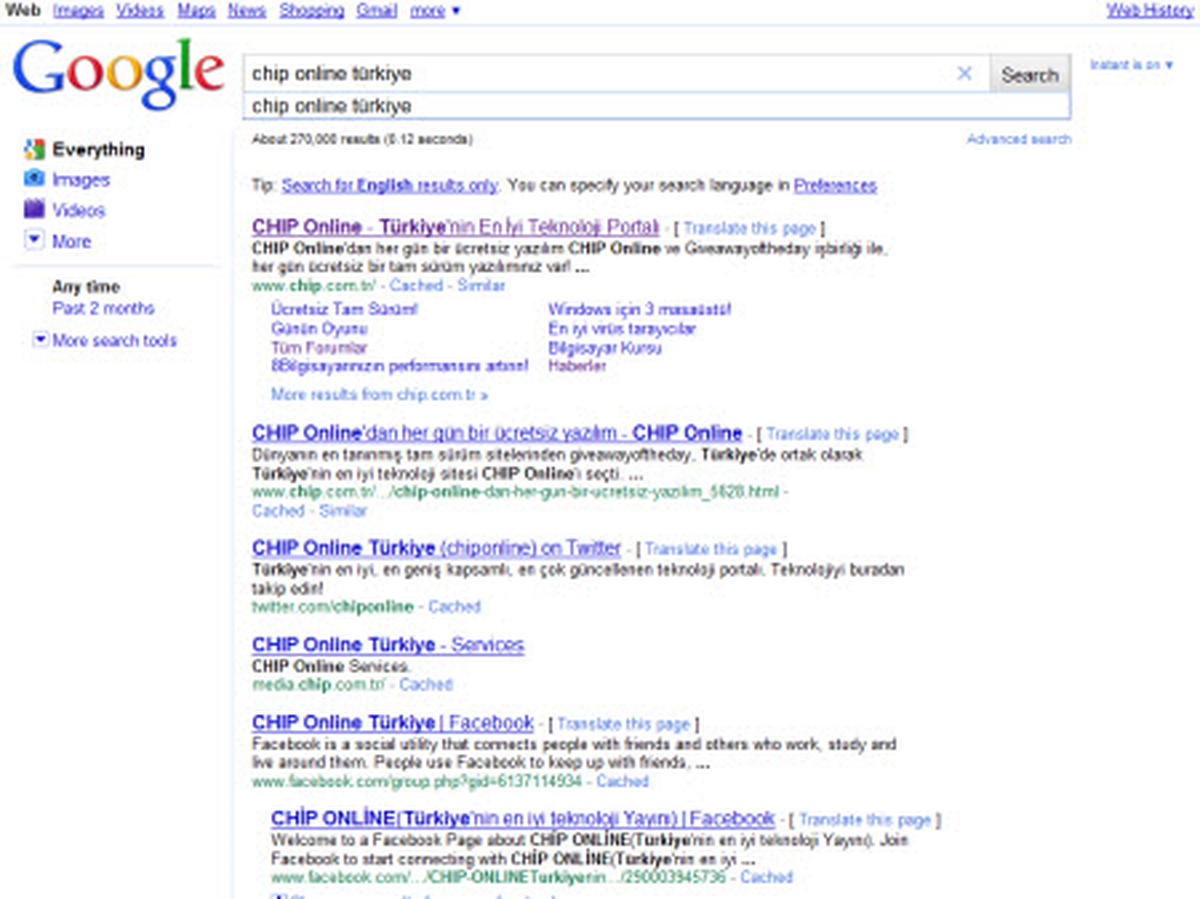Open Advanced search

coord(1019,139)
